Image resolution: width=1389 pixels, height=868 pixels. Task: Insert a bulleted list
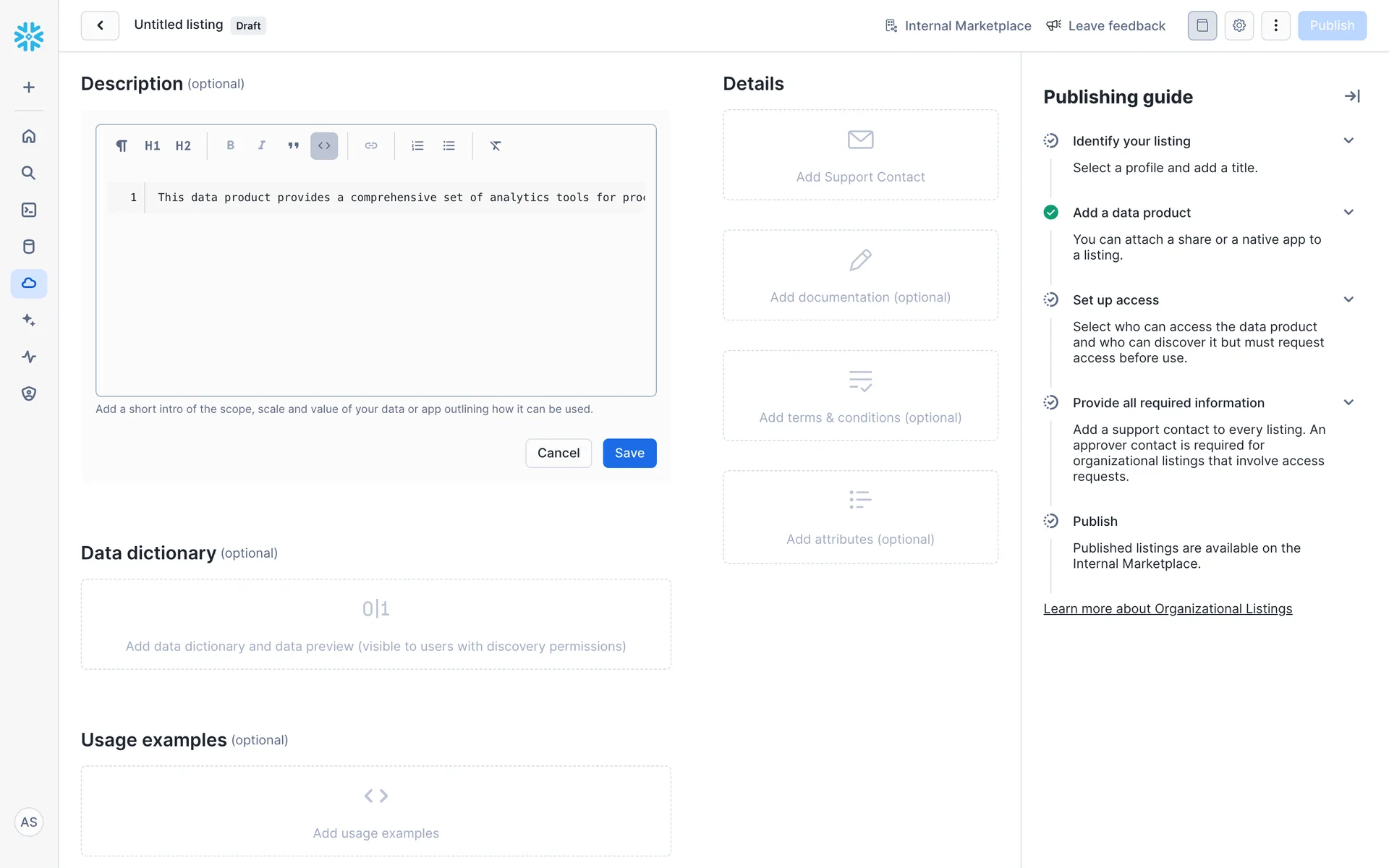tap(449, 145)
